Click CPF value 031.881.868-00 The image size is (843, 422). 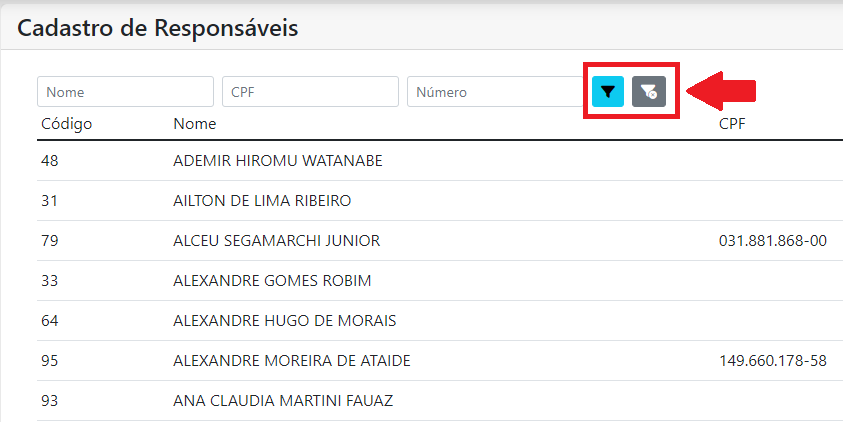tap(773, 241)
